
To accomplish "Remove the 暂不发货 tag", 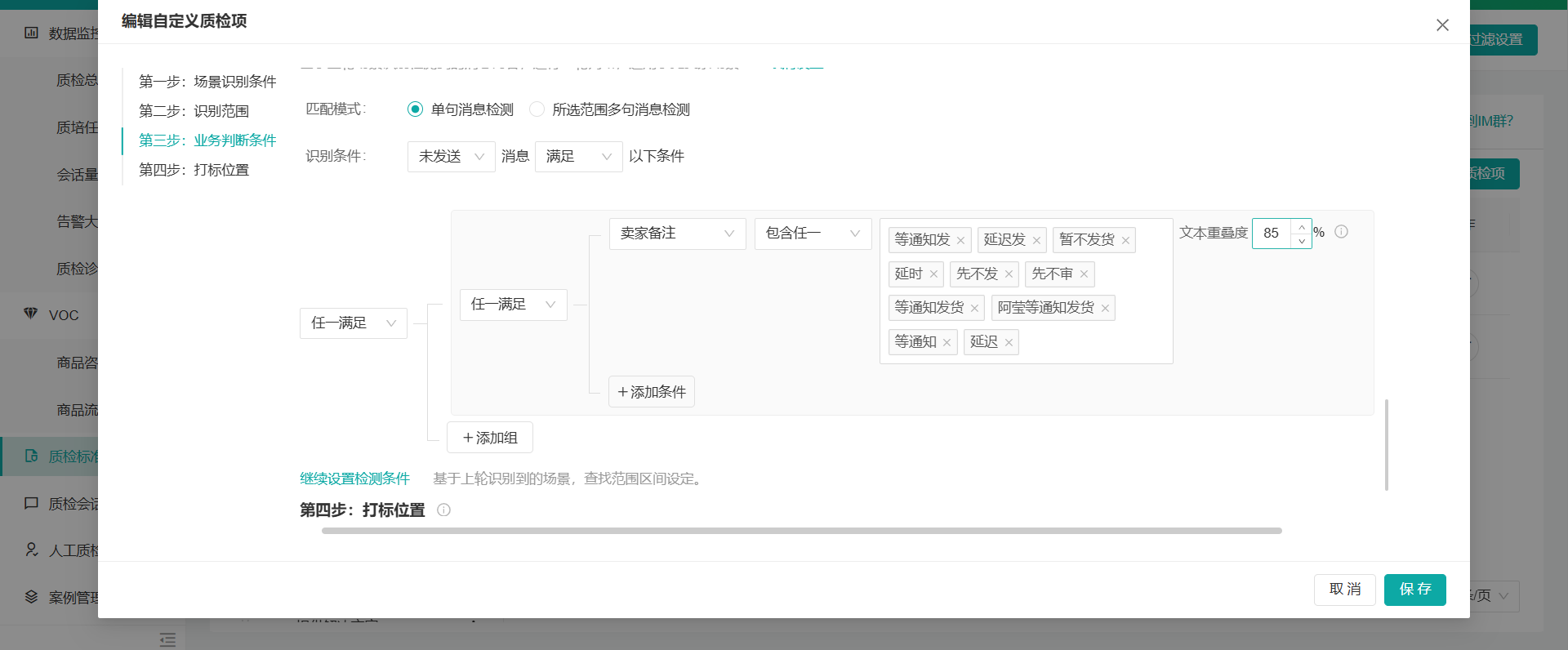I will (1125, 240).
